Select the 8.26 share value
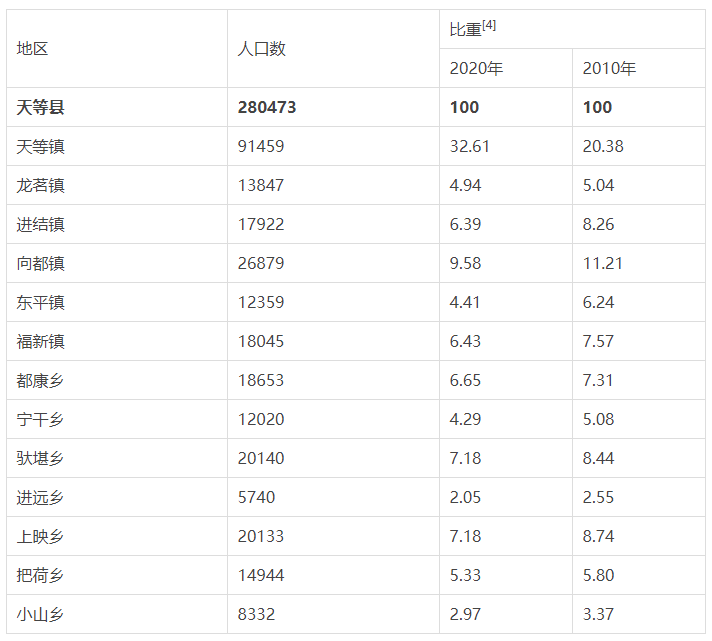Viewport: 712px width, 641px height. point(598,225)
